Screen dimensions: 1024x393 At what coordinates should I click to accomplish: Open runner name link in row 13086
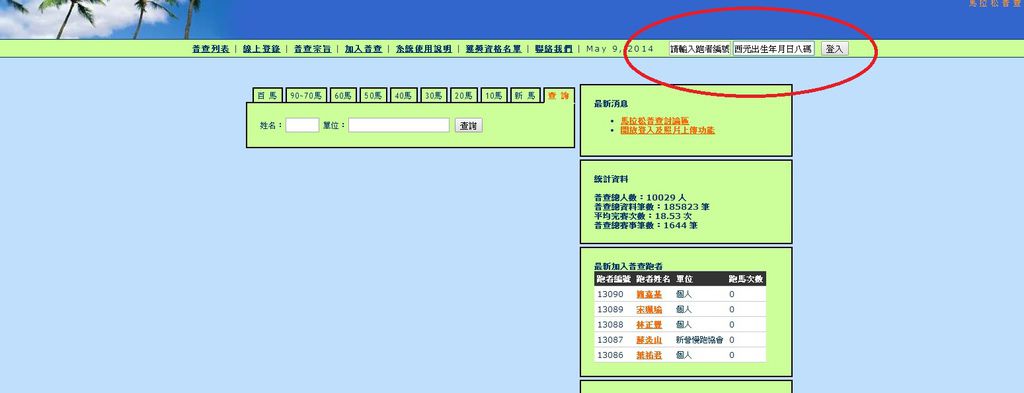[649, 355]
